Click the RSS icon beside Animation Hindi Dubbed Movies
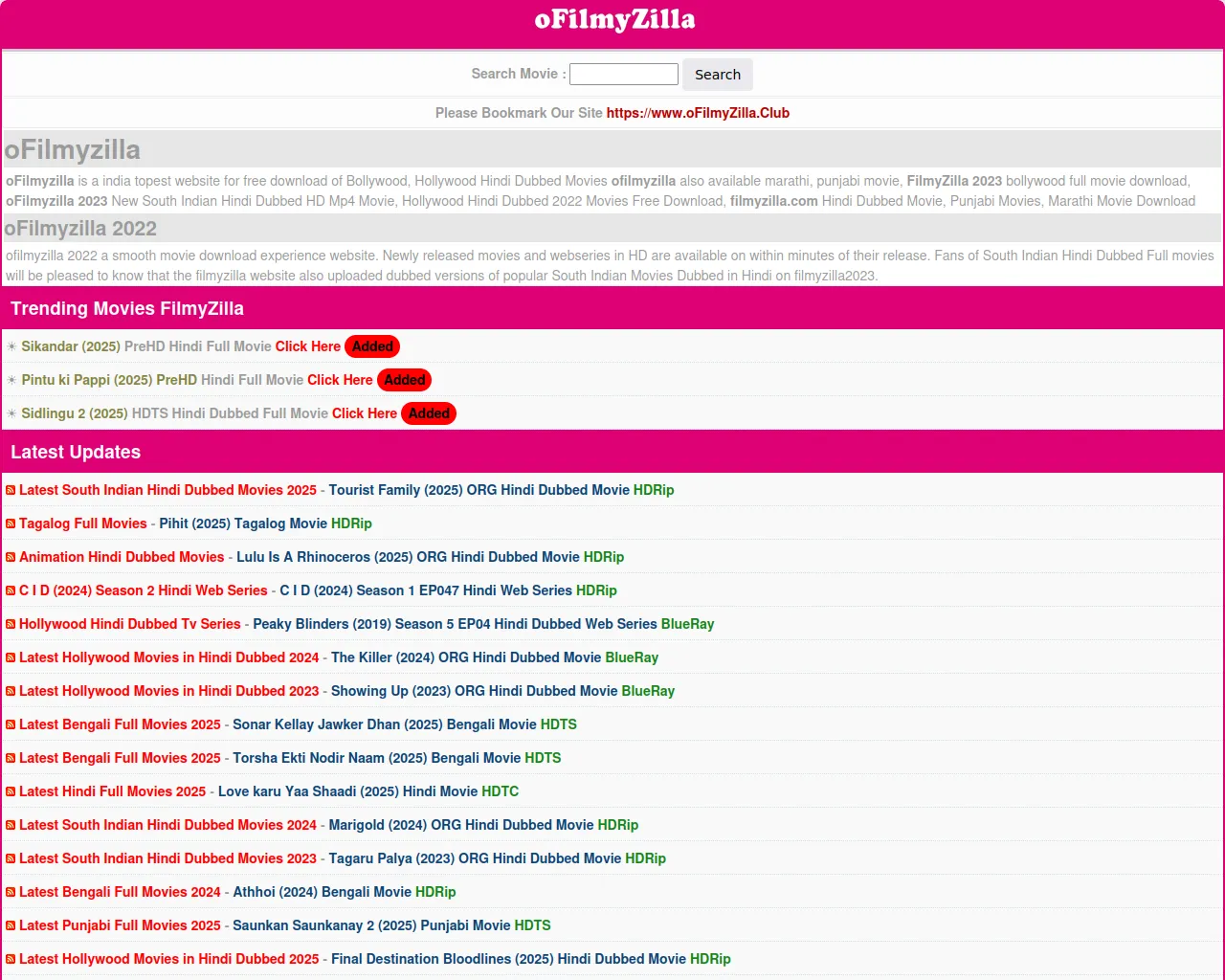Viewport: 1225px width, 980px height. click(11, 557)
